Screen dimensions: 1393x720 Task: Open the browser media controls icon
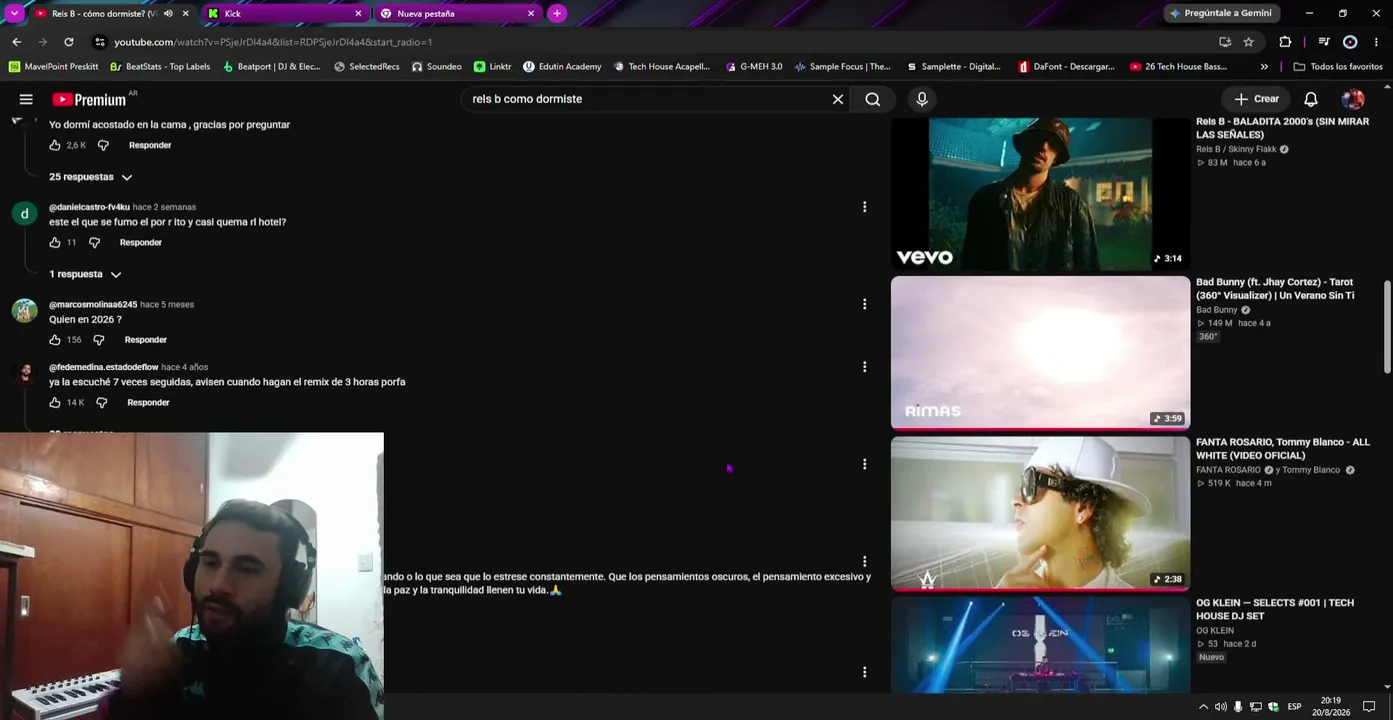coord(1324,42)
